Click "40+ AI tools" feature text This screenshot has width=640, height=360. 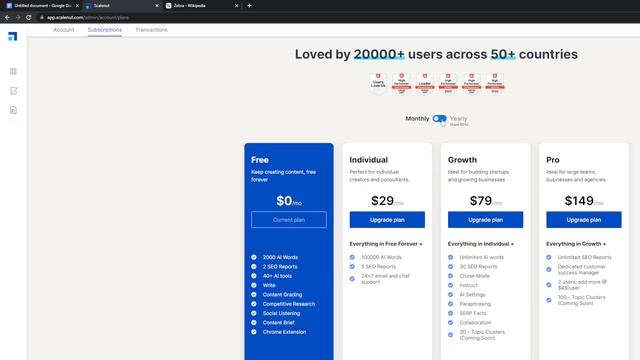tap(277, 276)
